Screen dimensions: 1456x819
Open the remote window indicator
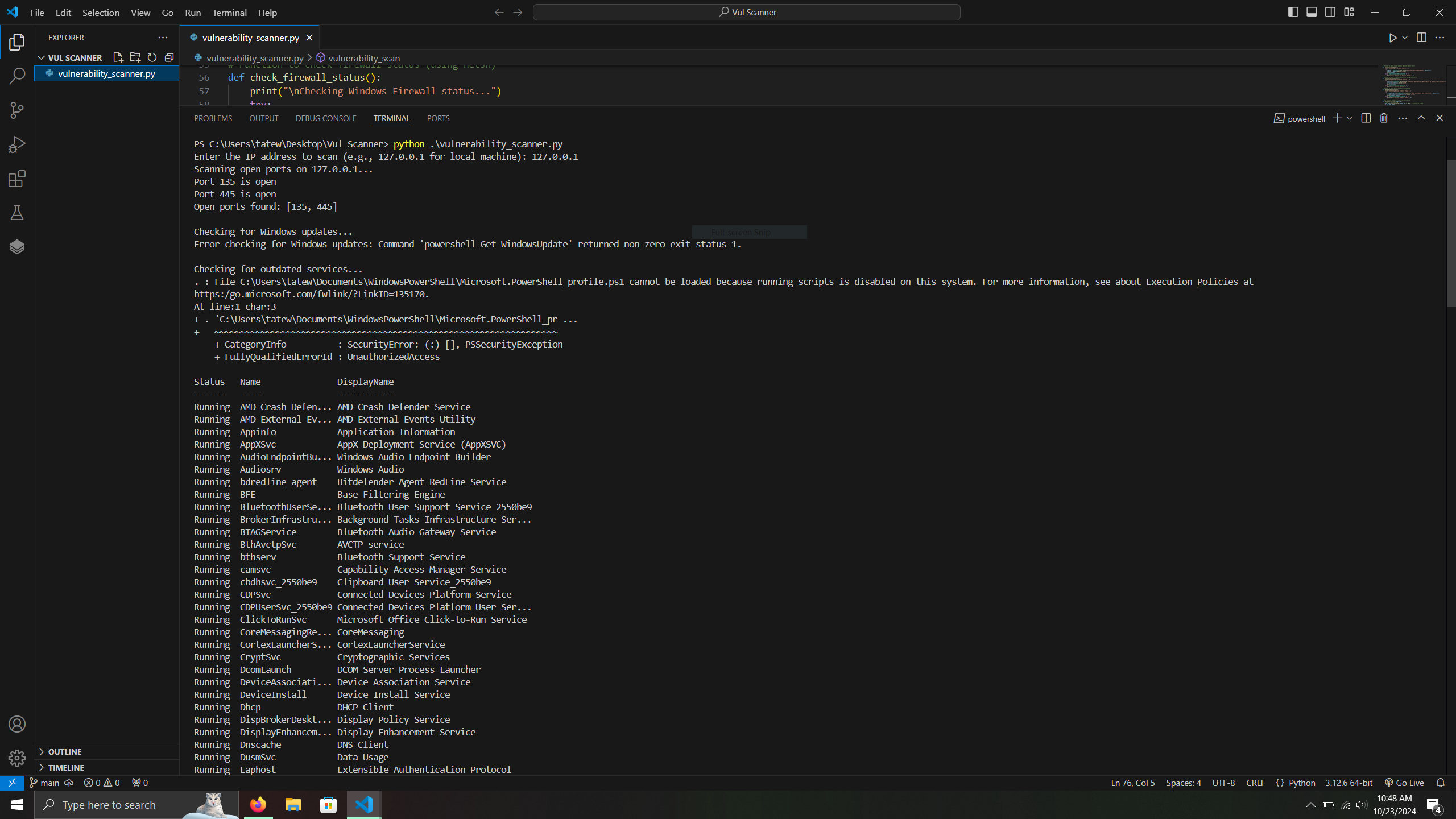[12, 783]
